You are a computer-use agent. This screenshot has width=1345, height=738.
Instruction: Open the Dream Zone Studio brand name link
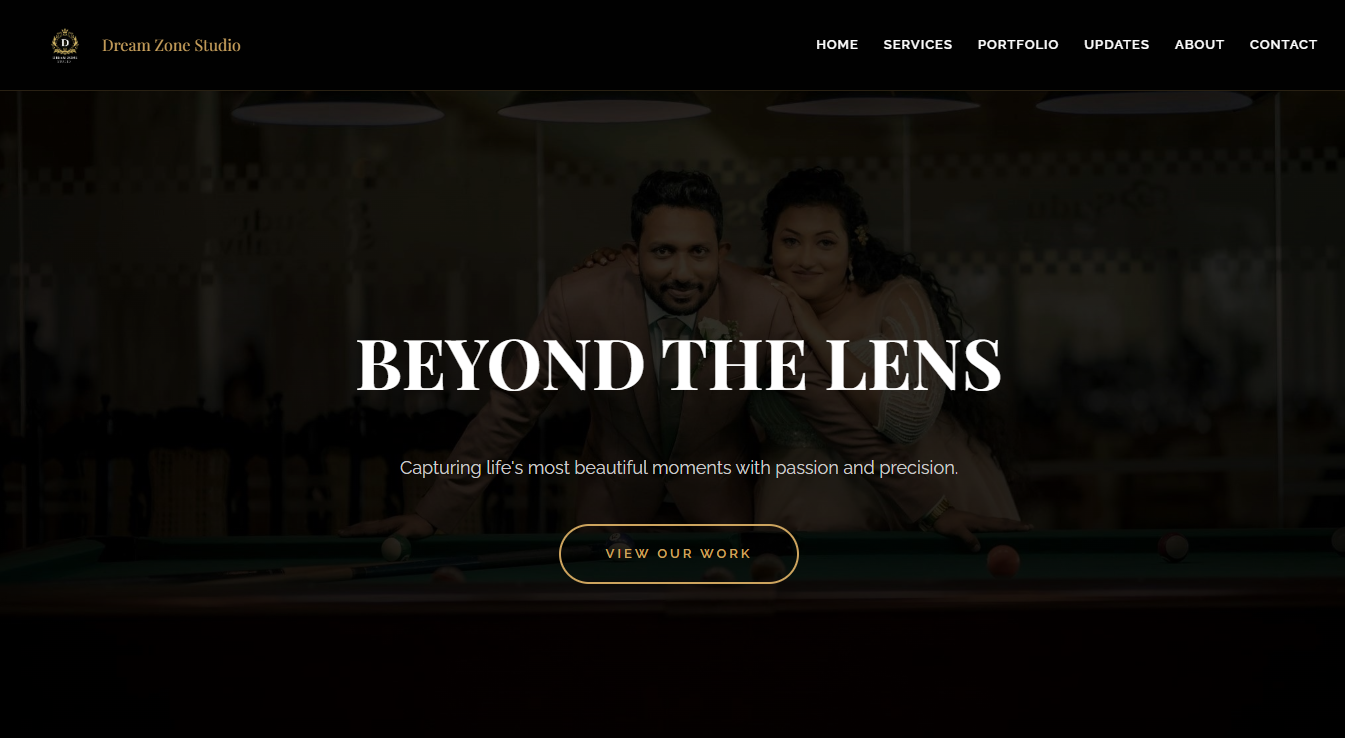coord(171,45)
